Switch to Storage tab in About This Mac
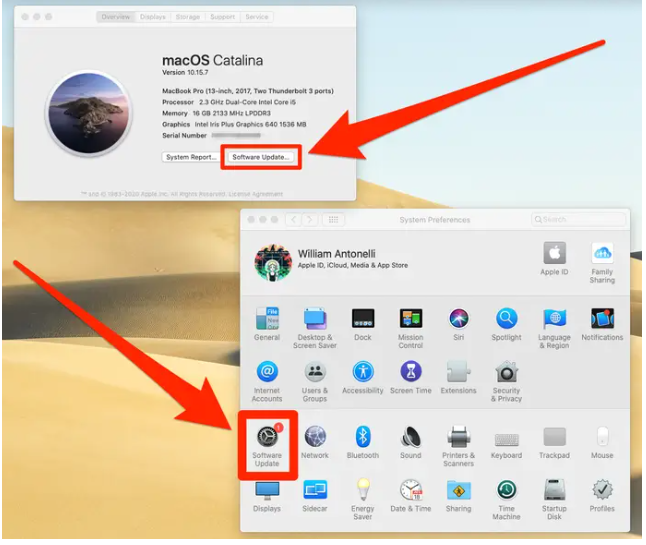 (x=188, y=17)
